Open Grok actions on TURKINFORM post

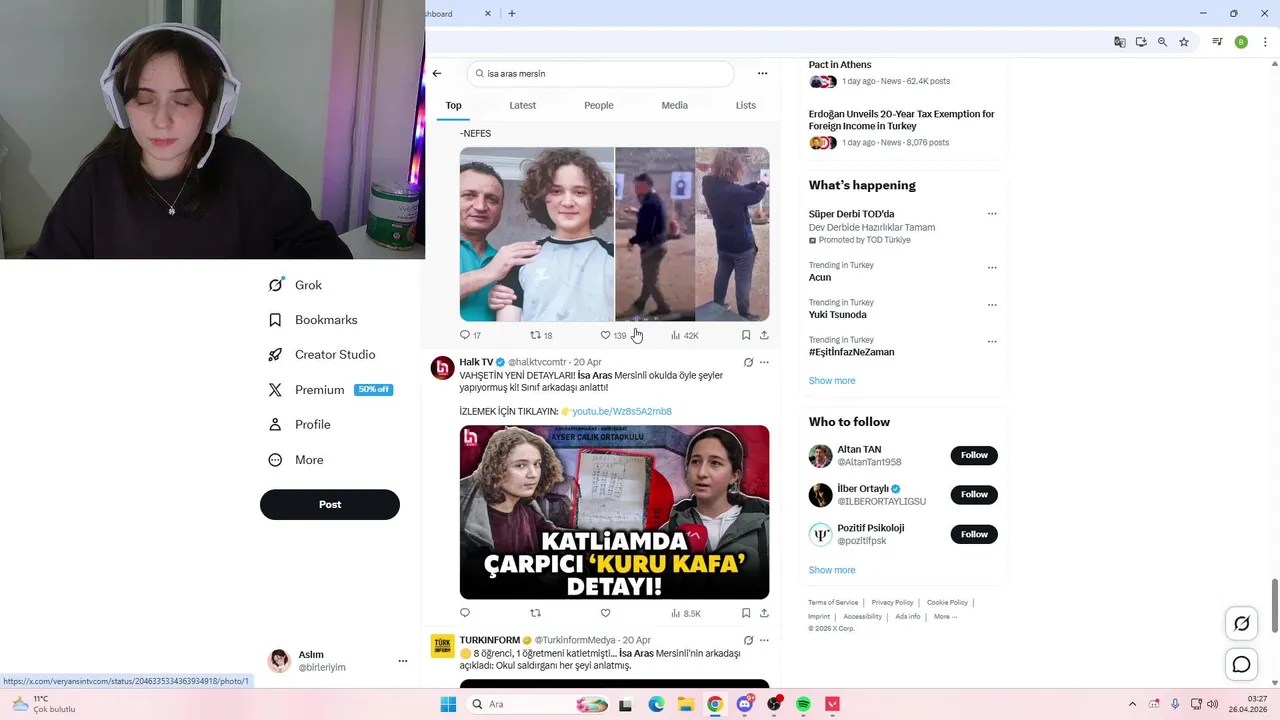(748, 640)
